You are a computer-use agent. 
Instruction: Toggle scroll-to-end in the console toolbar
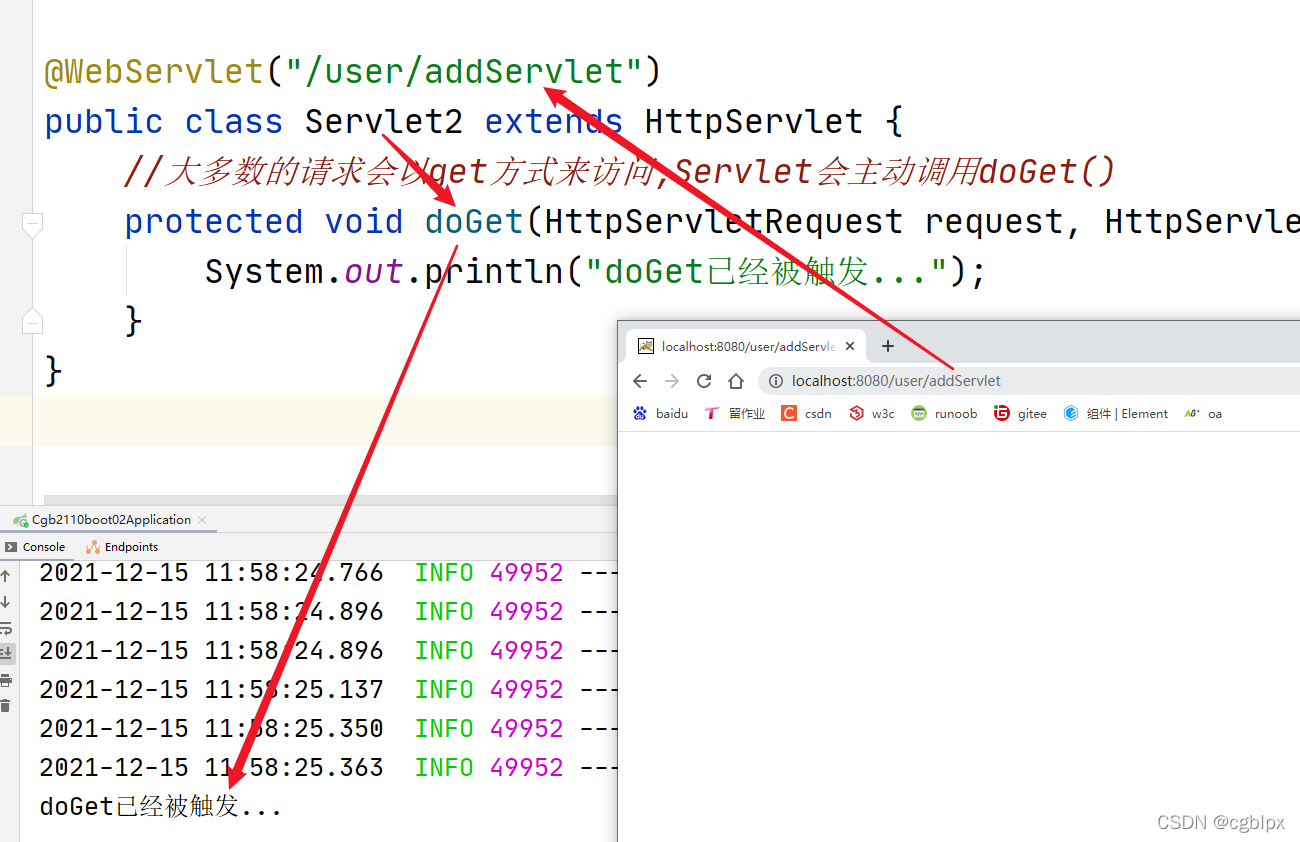6,653
